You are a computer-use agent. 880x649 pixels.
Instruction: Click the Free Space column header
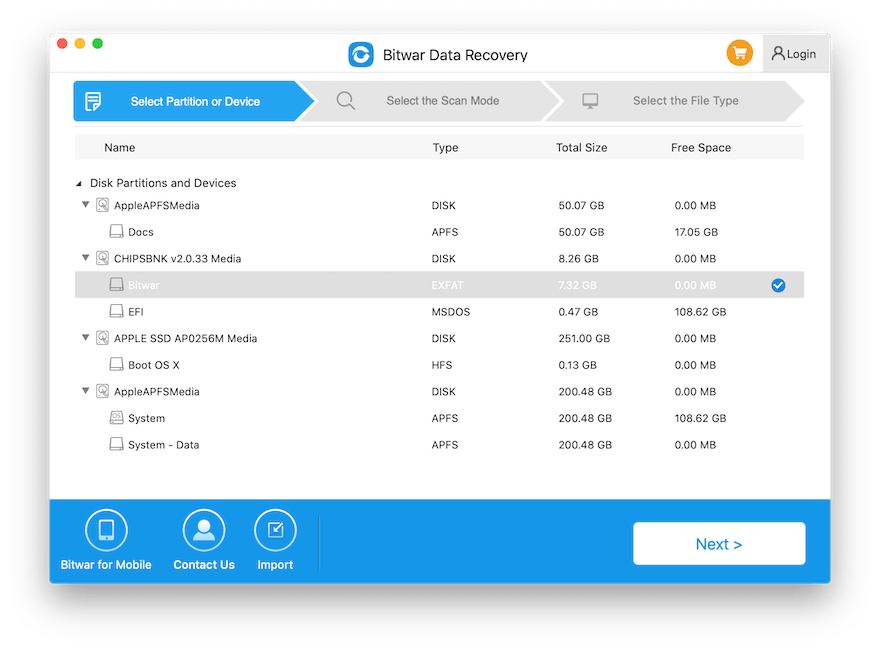(x=700, y=148)
